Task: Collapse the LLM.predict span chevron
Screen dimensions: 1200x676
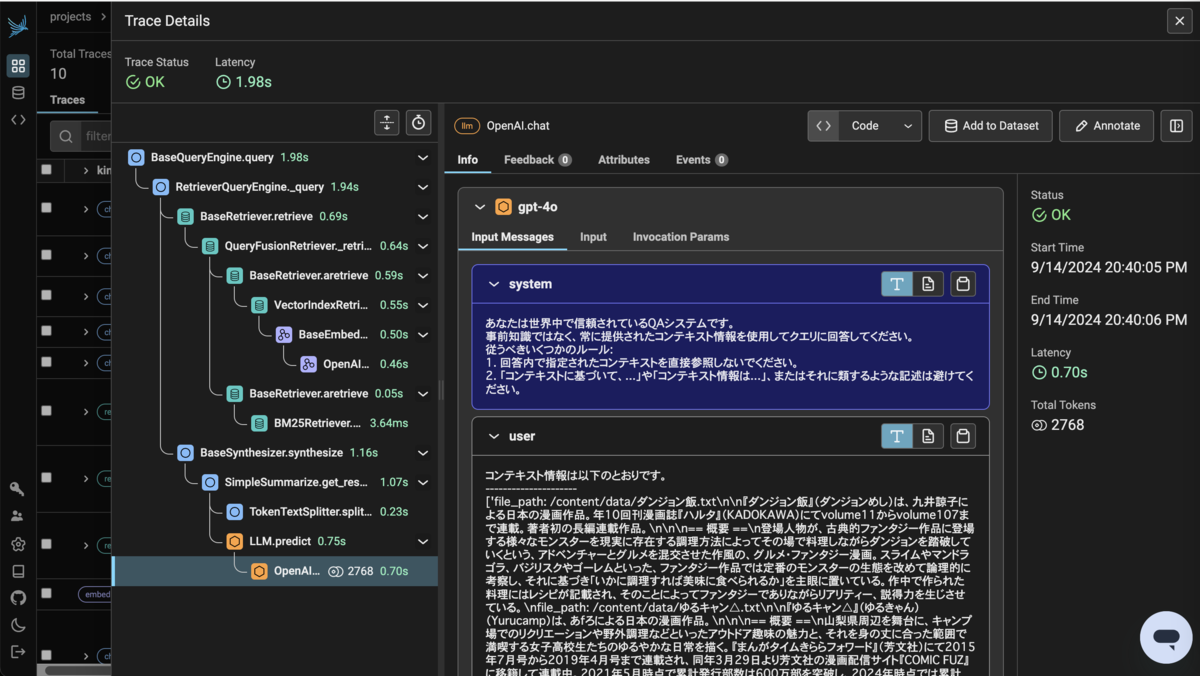Action: pos(423,541)
